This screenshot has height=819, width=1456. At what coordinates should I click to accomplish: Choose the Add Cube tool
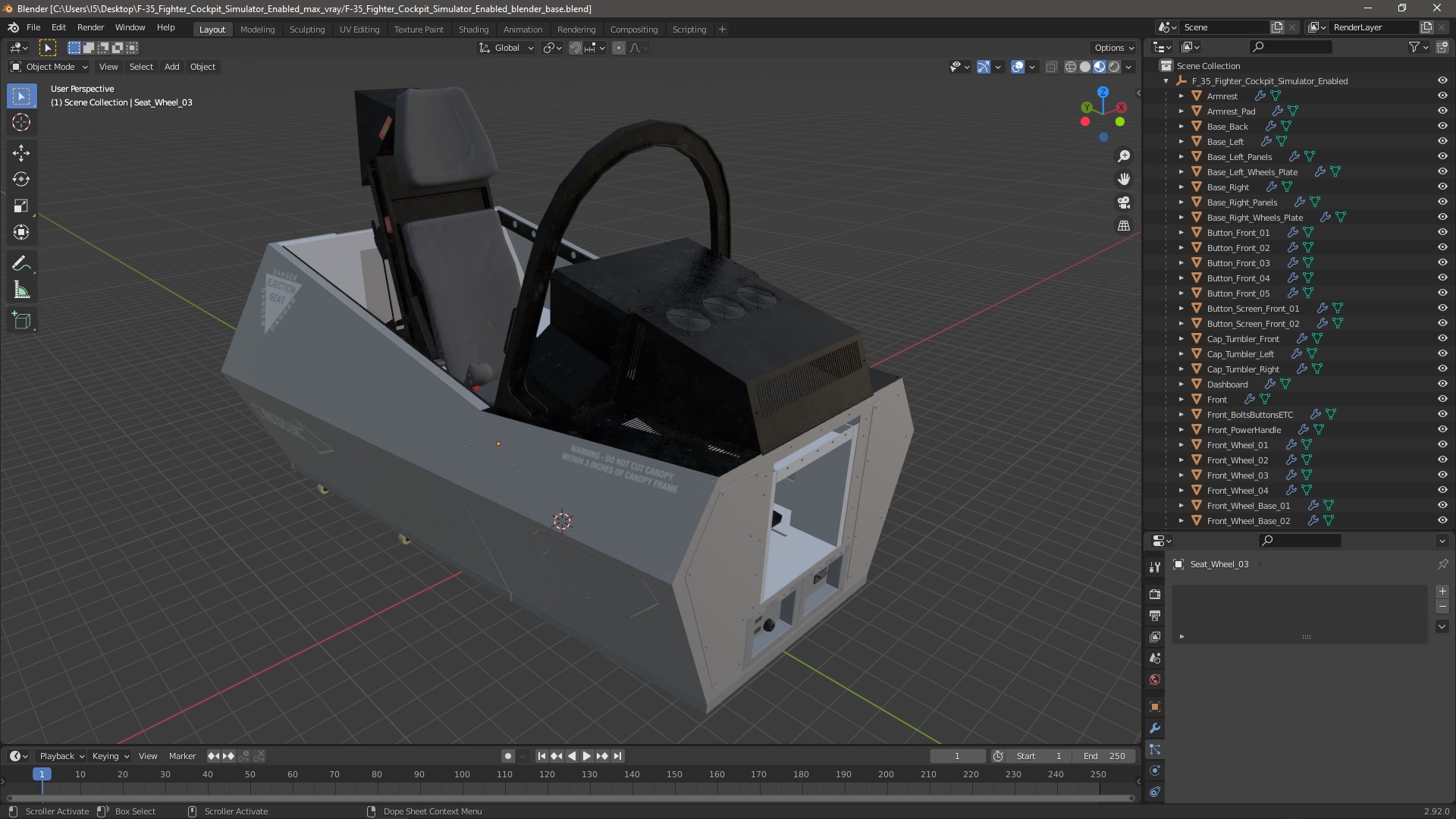click(x=21, y=321)
